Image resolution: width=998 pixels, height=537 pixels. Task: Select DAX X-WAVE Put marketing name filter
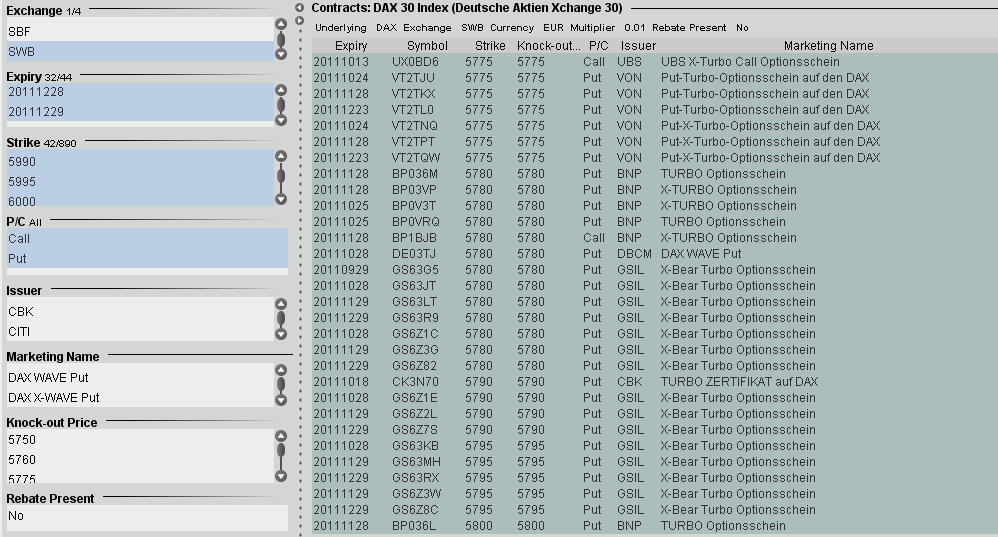tap(140, 397)
